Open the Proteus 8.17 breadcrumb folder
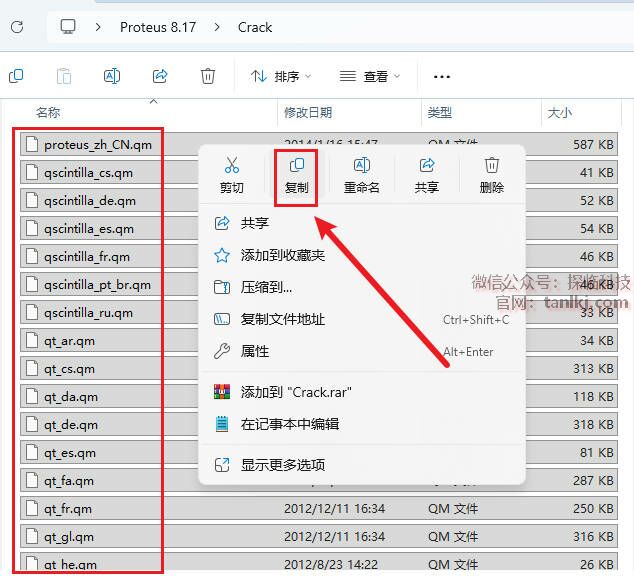Image resolution: width=634 pixels, height=576 pixels. [x=158, y=27]
